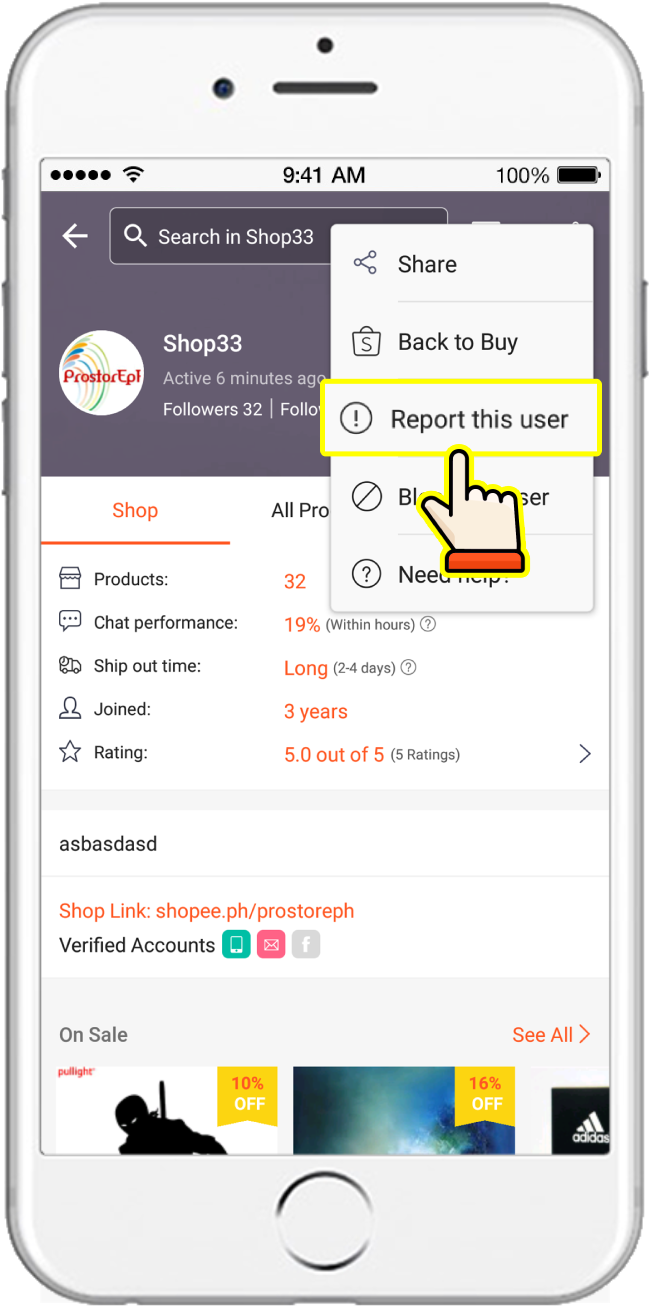Tap the Followers 32 count
Image resolution: width=649 pixels, height=1306 pixels.
tap(212, 409)
